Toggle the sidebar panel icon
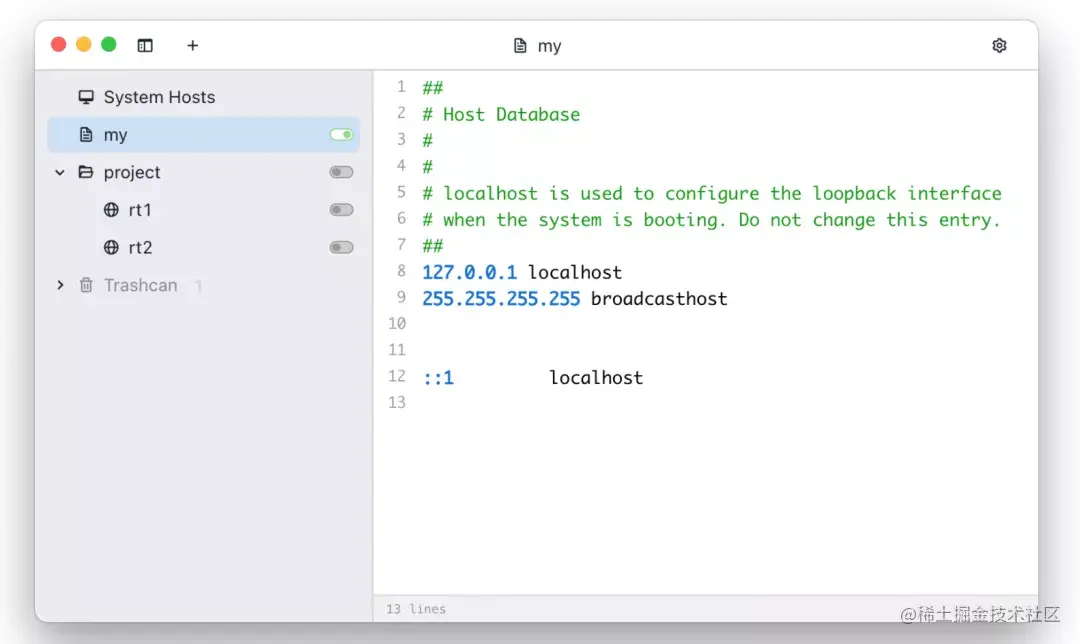 (x=145, y=45)
